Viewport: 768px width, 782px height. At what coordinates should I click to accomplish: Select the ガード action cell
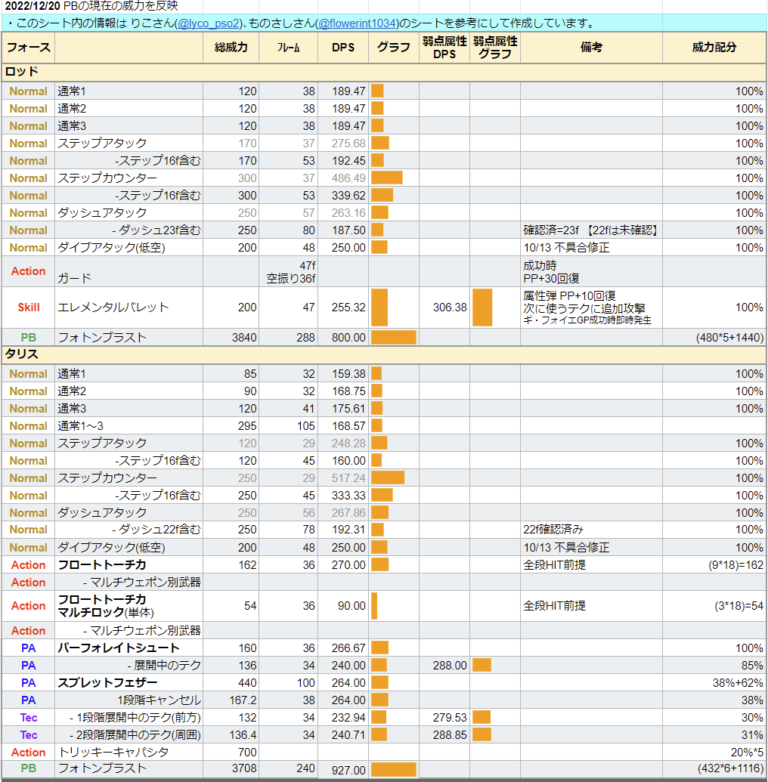[x=129, y=271]
